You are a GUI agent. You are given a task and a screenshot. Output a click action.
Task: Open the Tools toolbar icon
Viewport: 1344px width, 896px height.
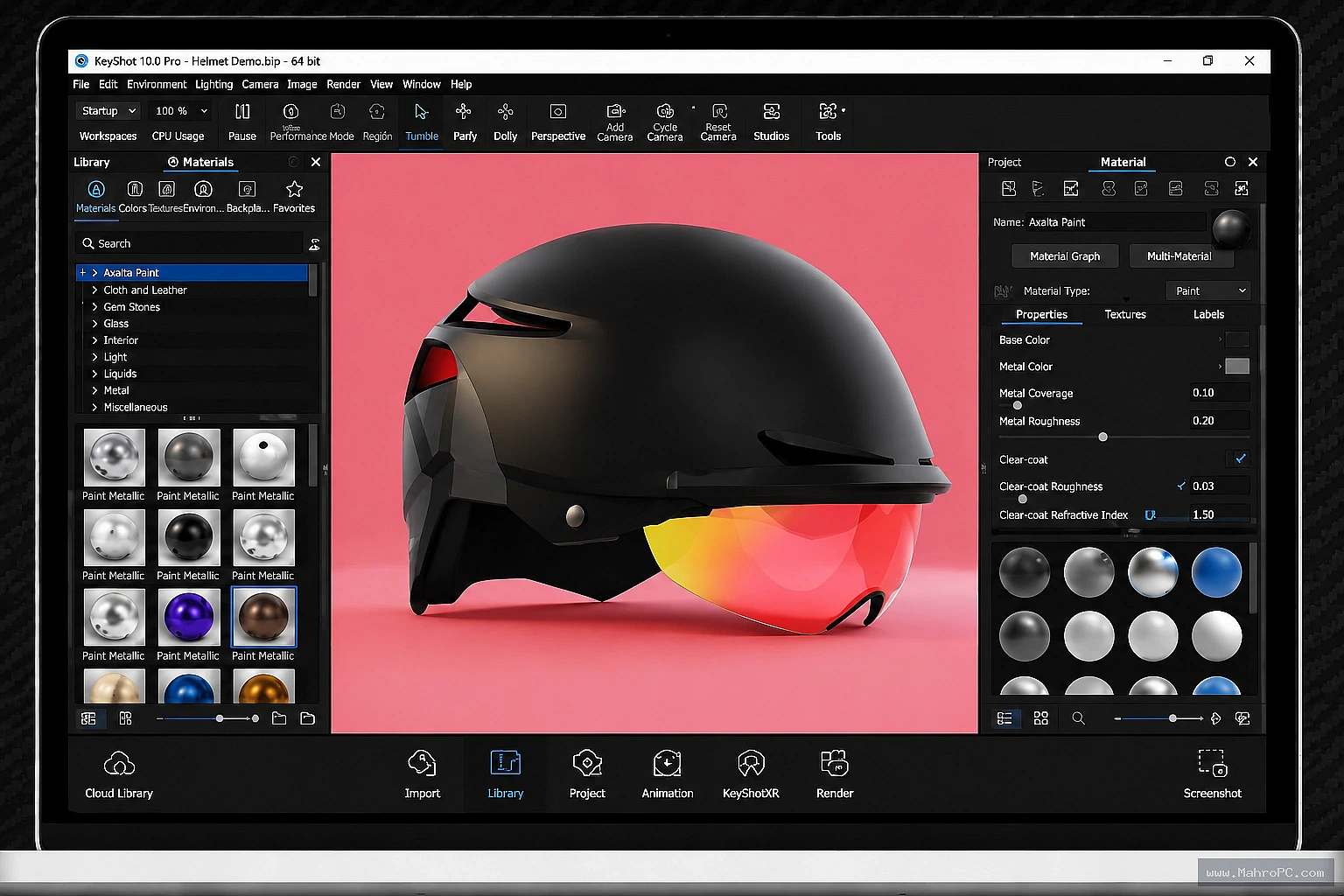point(828,112)
